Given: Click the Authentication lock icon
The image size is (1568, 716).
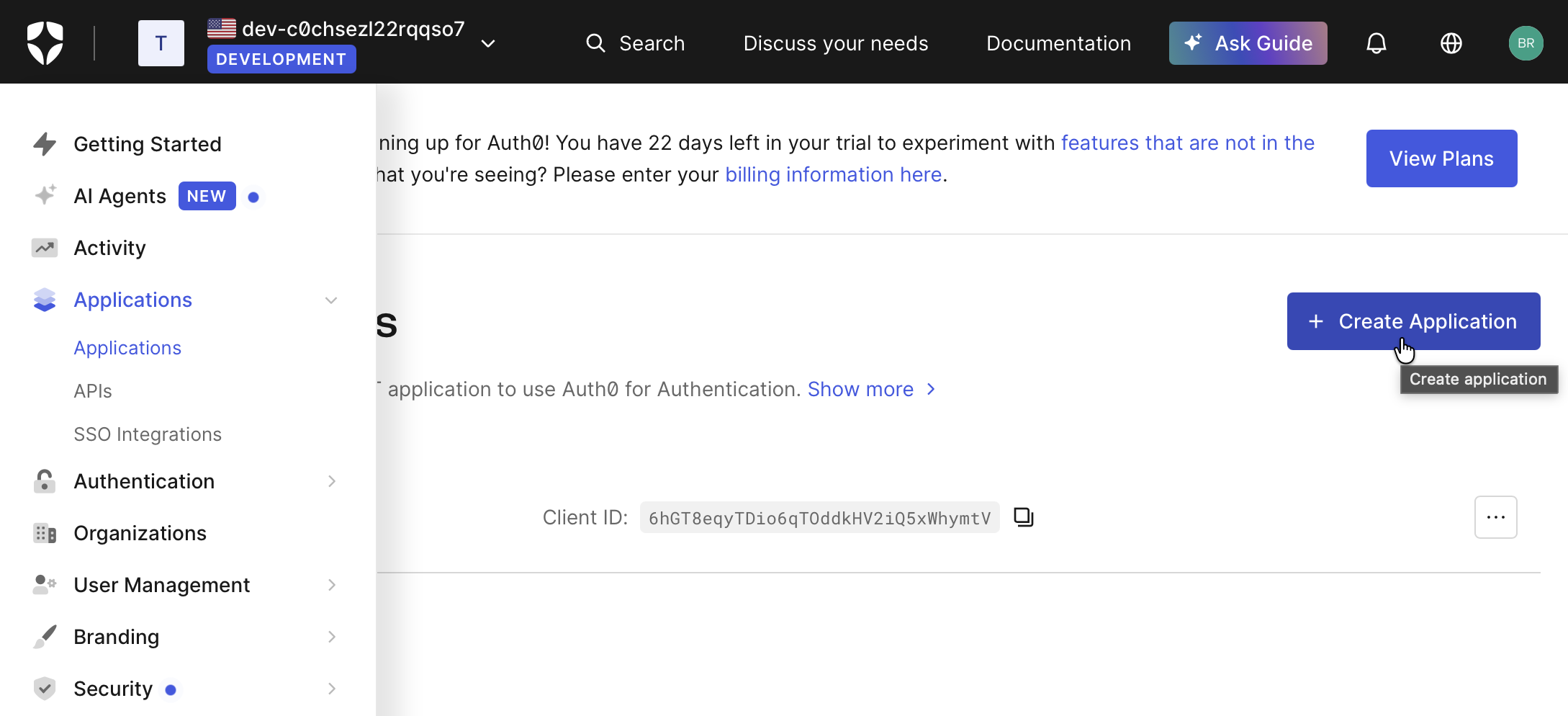Looking at the screenshot, I should pyautogui.click(x=44, y=481).
